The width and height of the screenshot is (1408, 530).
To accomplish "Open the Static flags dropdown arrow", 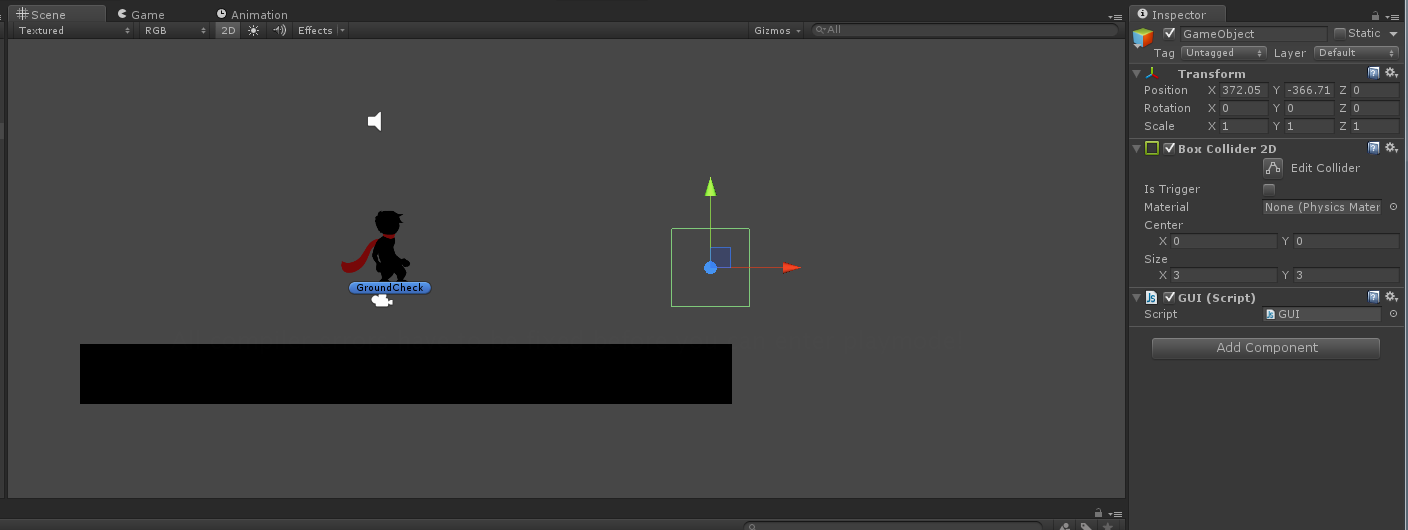I will tap(1394, 34).
